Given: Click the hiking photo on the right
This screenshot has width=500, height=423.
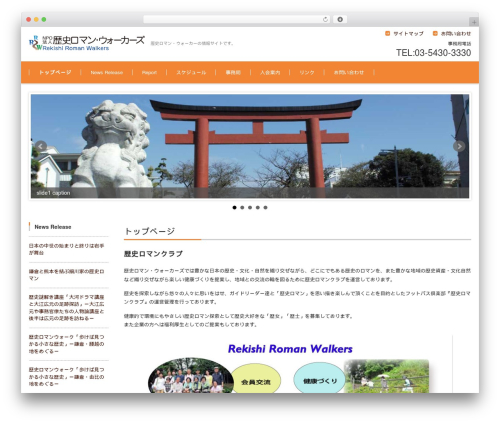Looking at the screenshot, I should 386,376.
